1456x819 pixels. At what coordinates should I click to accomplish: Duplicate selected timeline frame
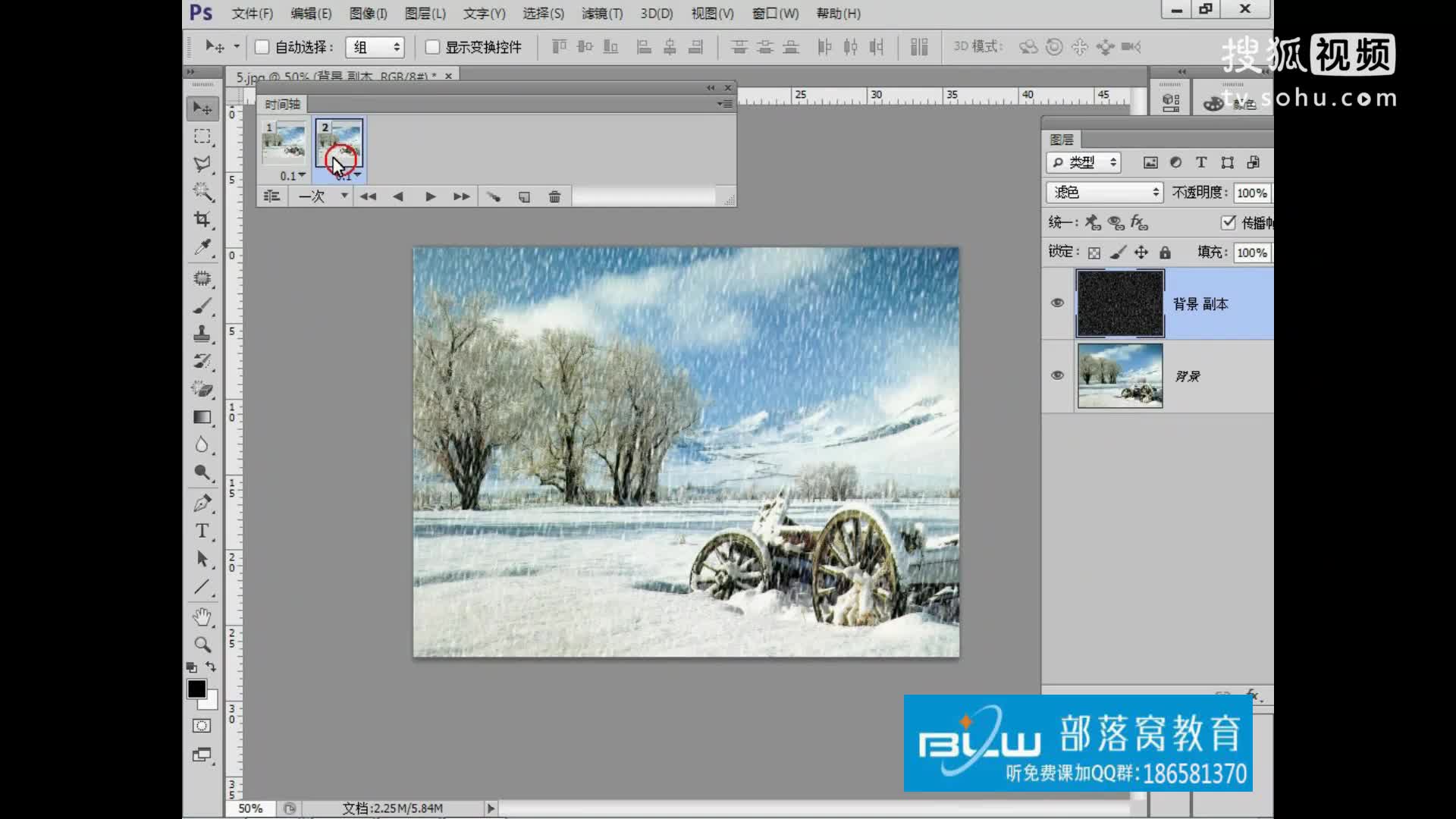click(x=524, y=197)
